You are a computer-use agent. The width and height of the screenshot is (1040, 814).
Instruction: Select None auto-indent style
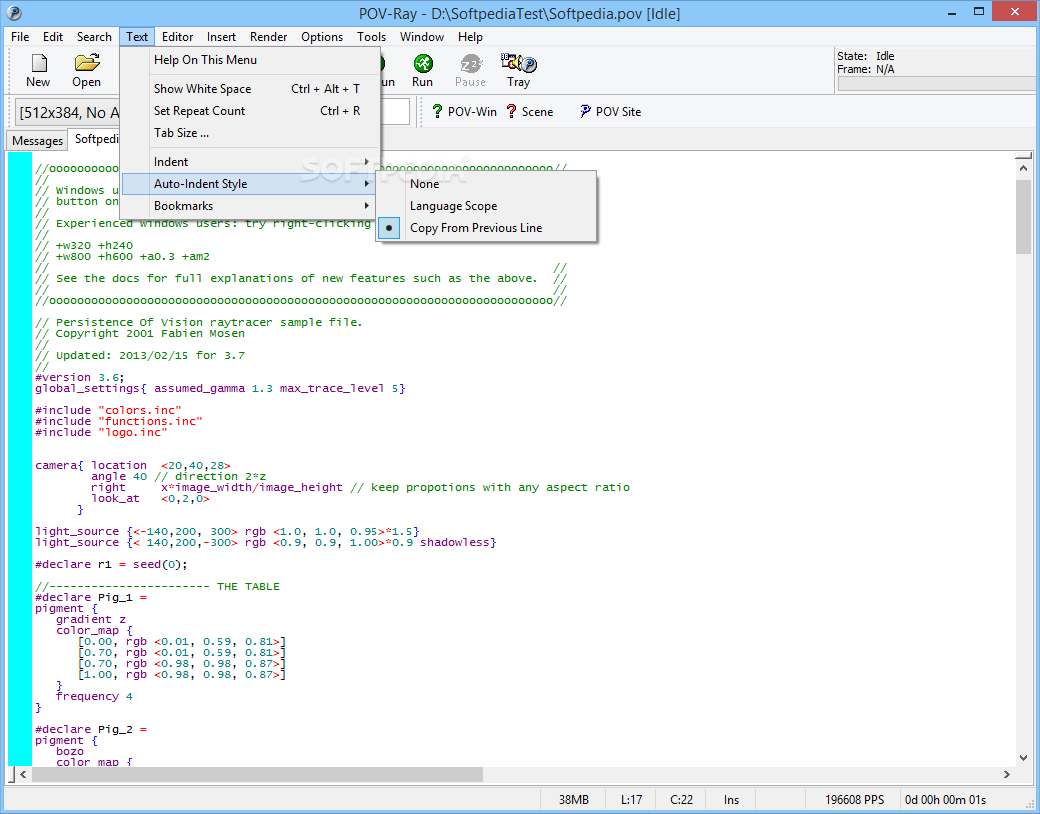(x=486, y=184)
